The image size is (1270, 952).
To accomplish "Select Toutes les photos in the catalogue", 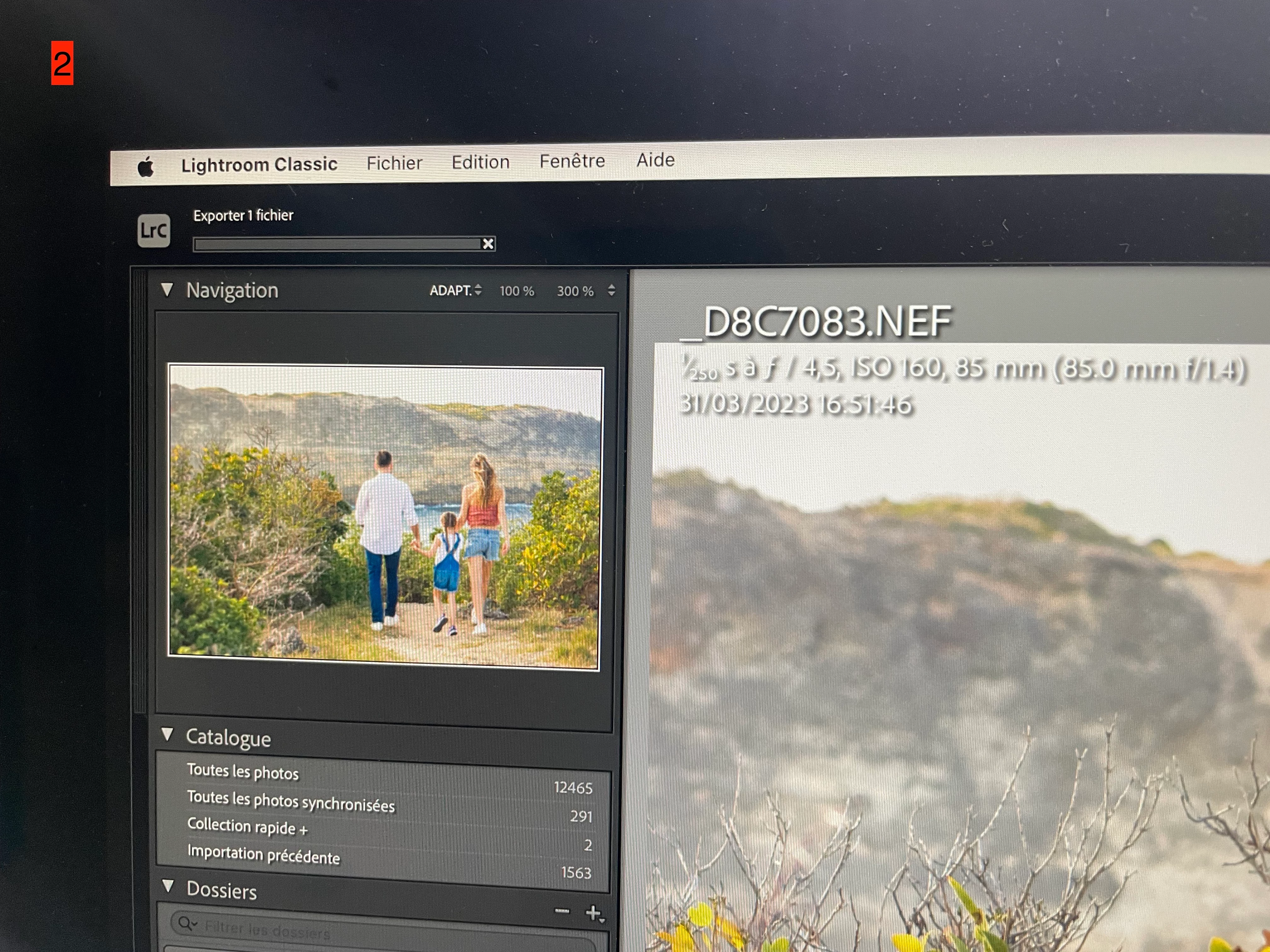I will 243,772.
